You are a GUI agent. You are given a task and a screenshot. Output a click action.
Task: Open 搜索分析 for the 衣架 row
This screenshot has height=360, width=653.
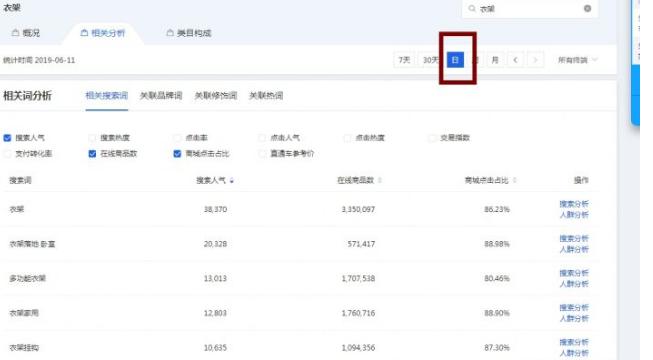(x=574, y=204)
